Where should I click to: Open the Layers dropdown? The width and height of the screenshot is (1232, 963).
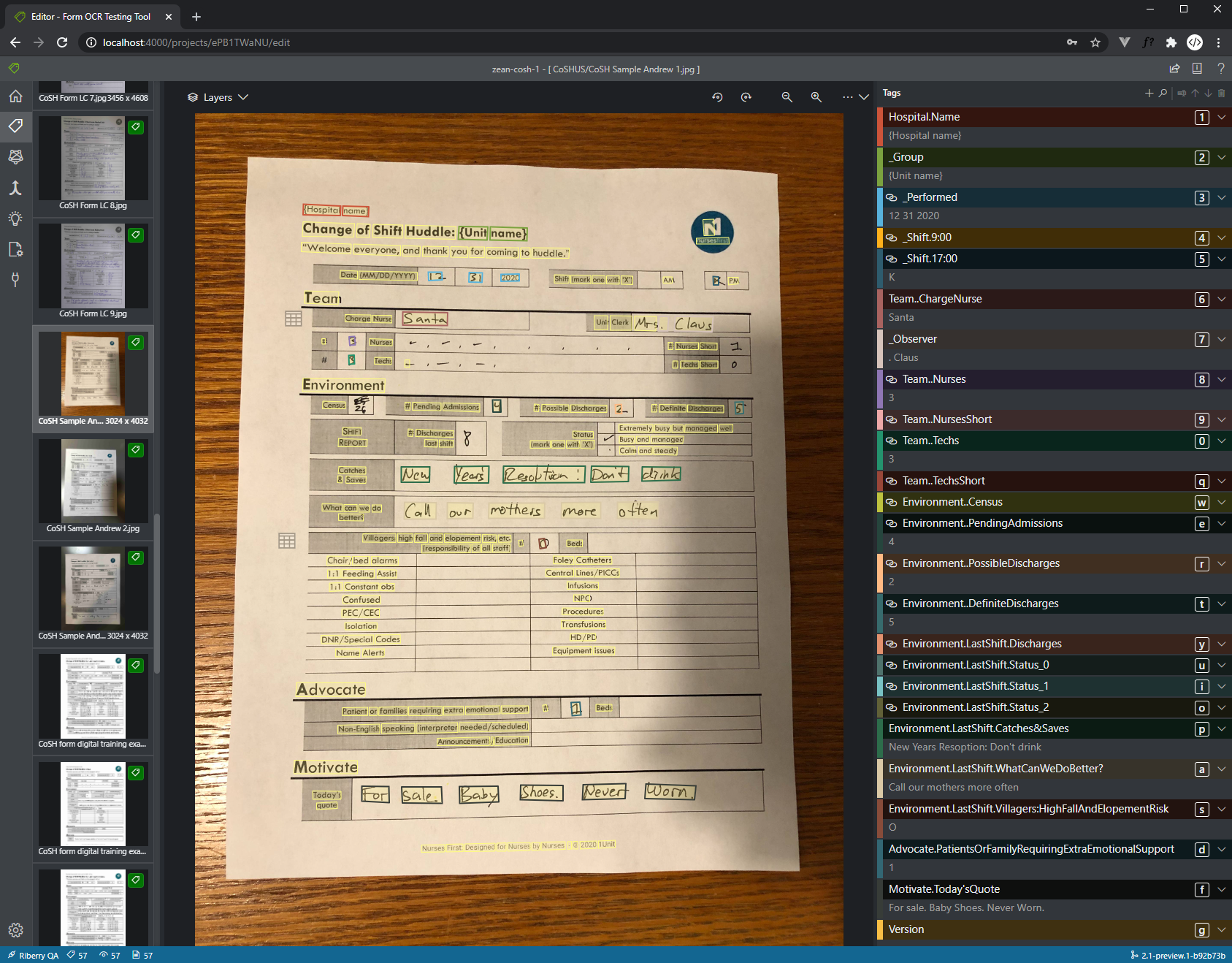218,97
